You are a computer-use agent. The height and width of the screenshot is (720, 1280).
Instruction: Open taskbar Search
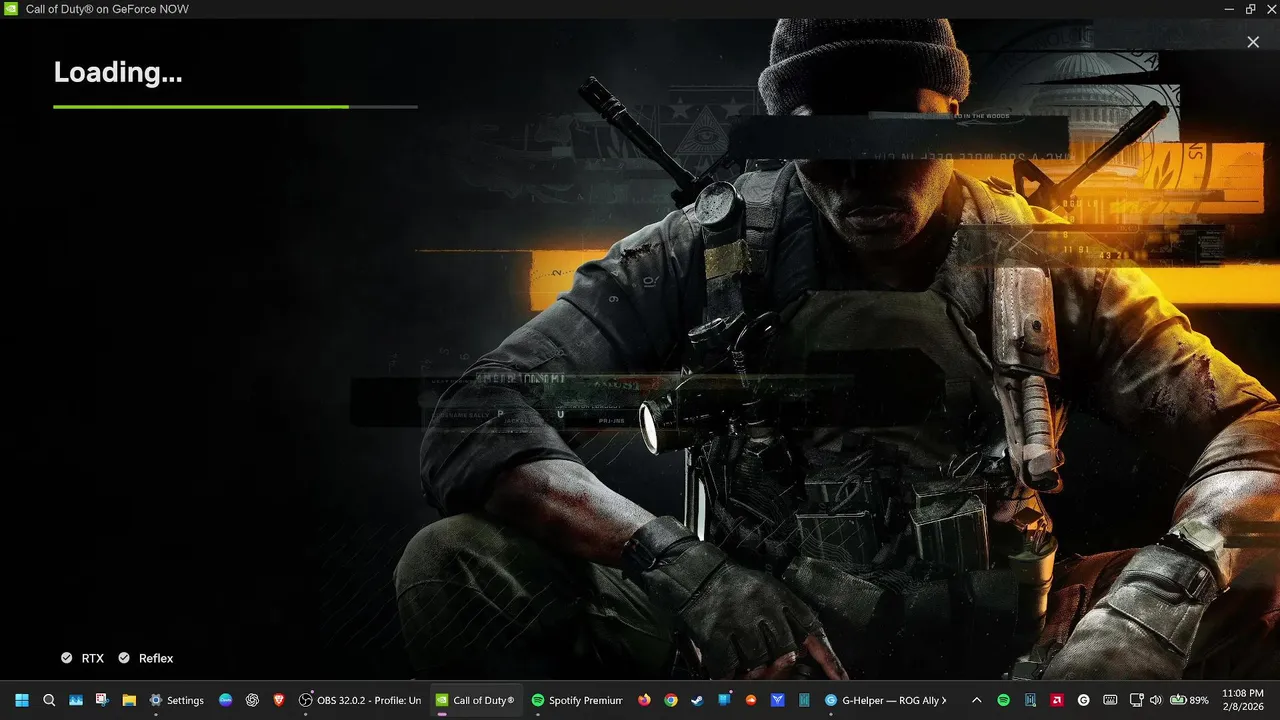click(x=49, y=700)
